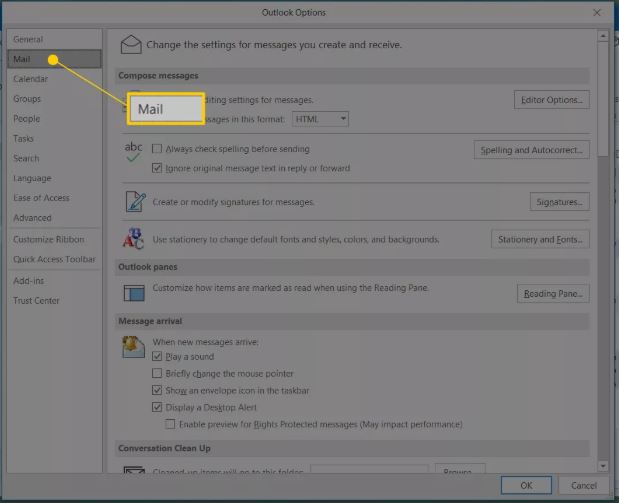Click the reading pane layout icon
Image resolution: width=619 pixels, height=503 pixels.
[x=134, y=293]
